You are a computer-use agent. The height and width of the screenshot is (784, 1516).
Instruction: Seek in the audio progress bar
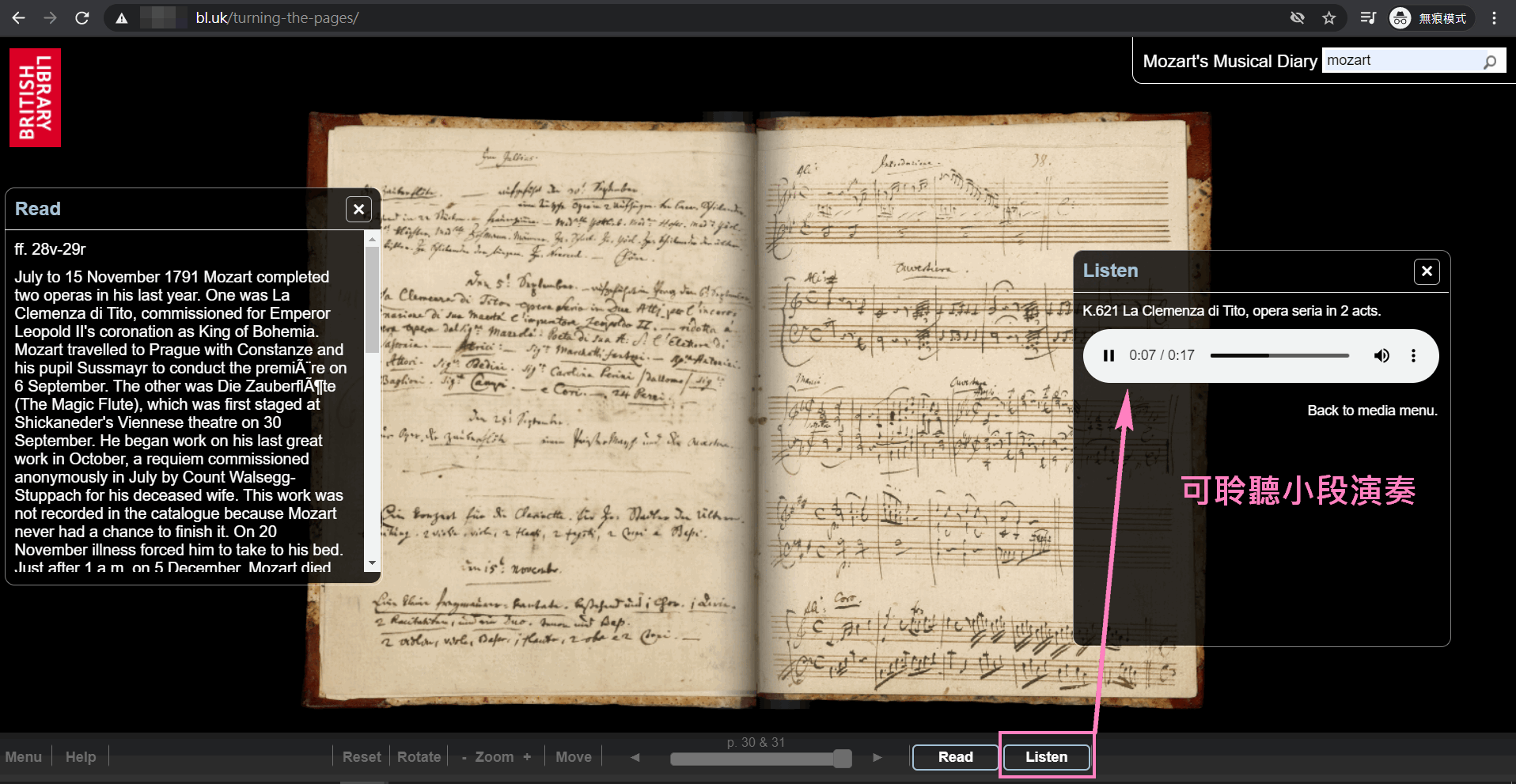pos(1279,355)
